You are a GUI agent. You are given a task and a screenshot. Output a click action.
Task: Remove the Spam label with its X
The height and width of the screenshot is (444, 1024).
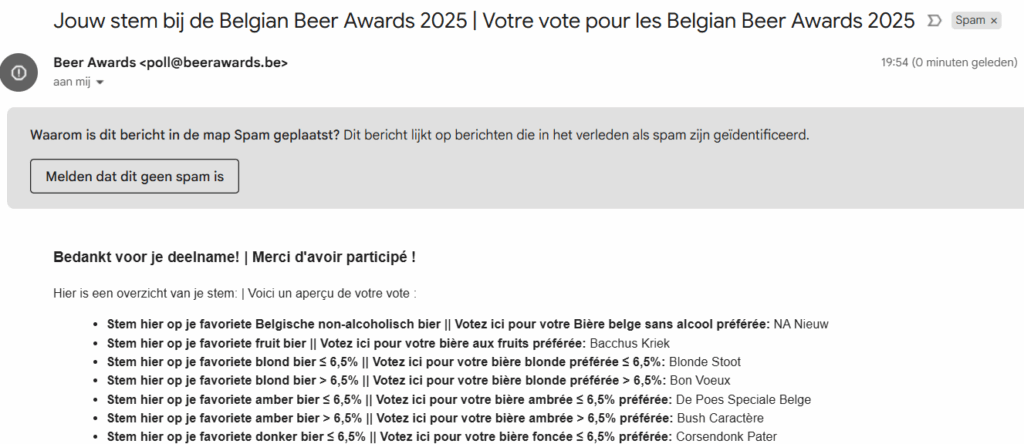coord(994,20)
